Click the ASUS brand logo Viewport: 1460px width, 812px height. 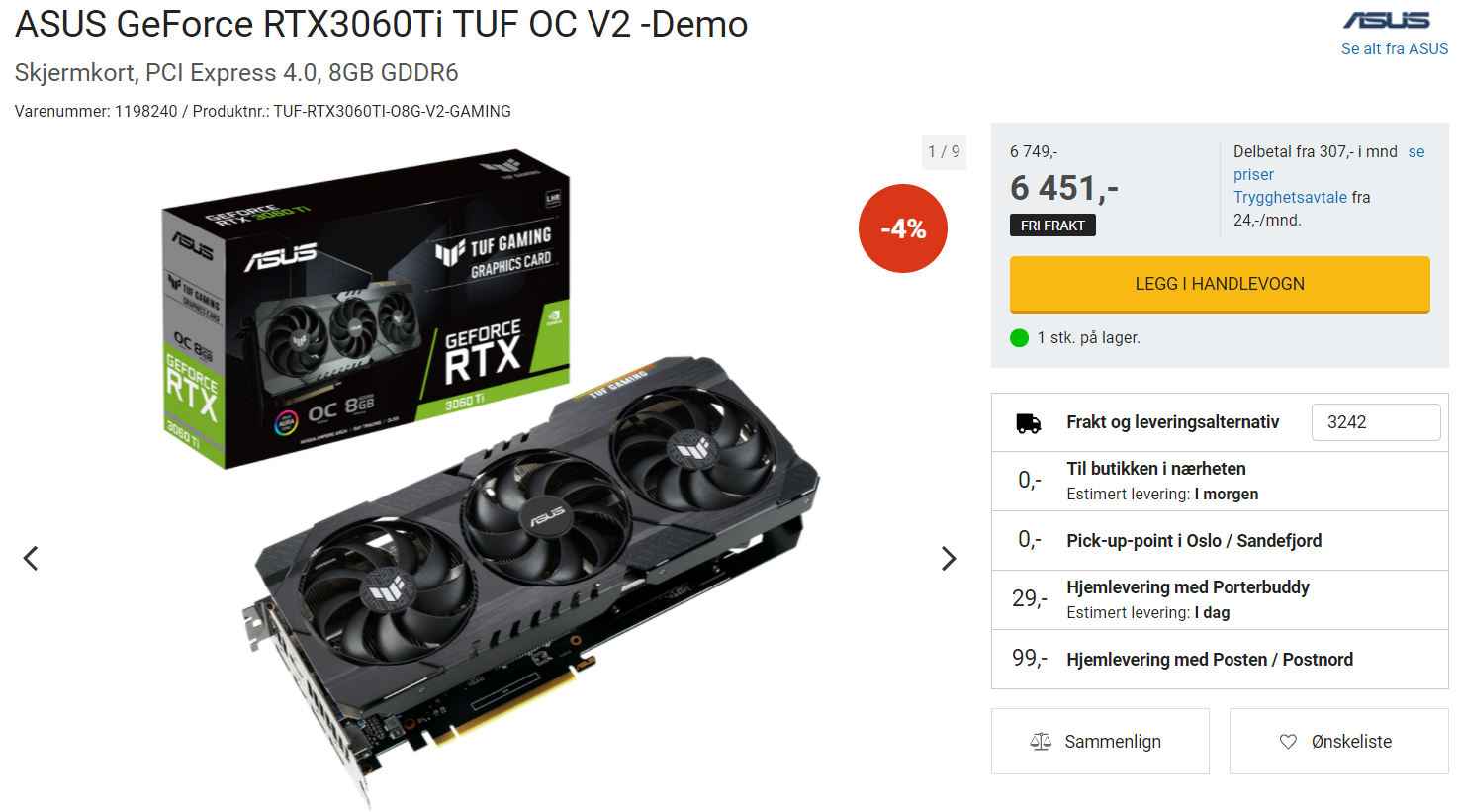1386,20
